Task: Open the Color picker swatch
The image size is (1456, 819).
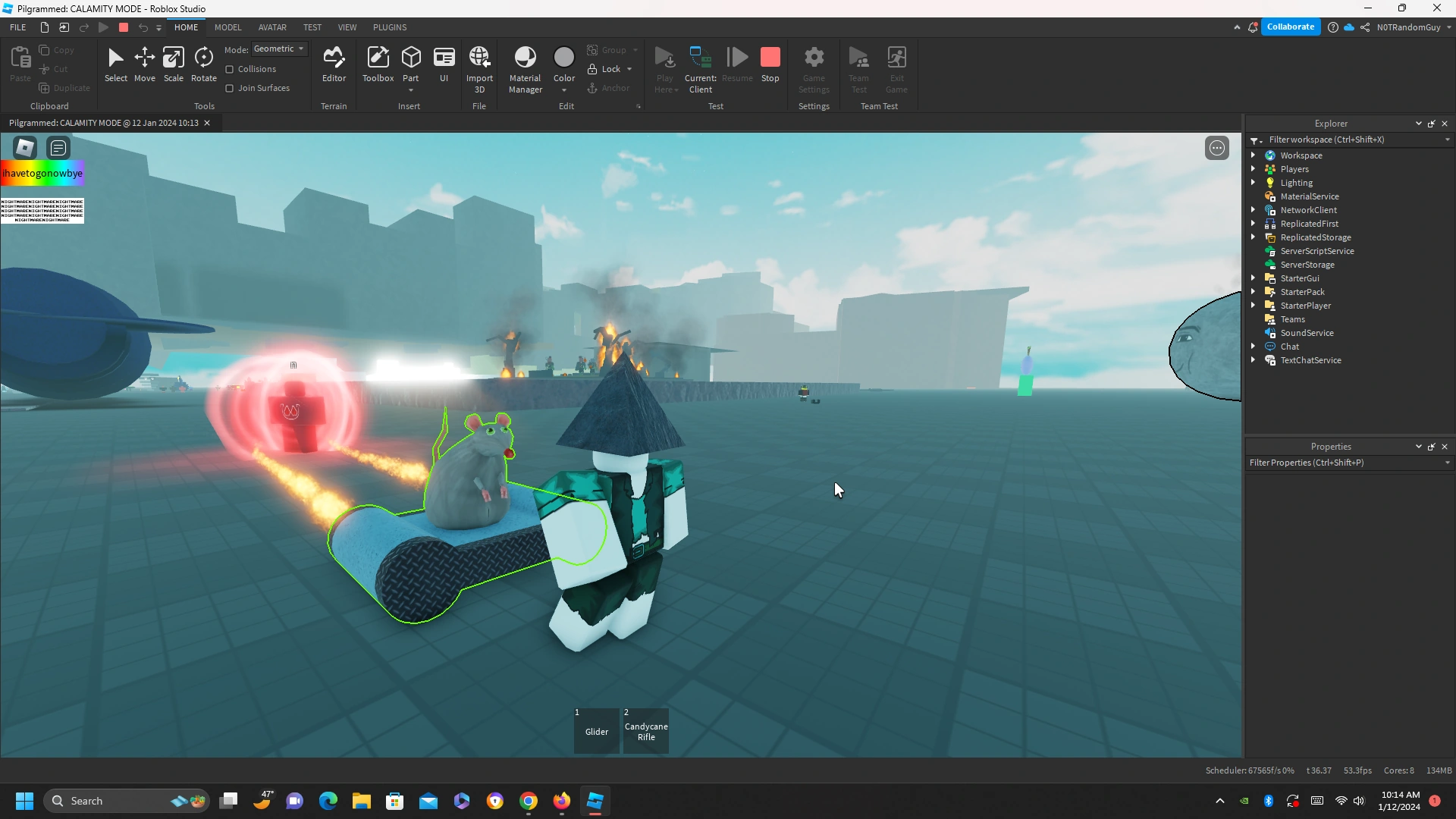Action: (x=564, y=58)
